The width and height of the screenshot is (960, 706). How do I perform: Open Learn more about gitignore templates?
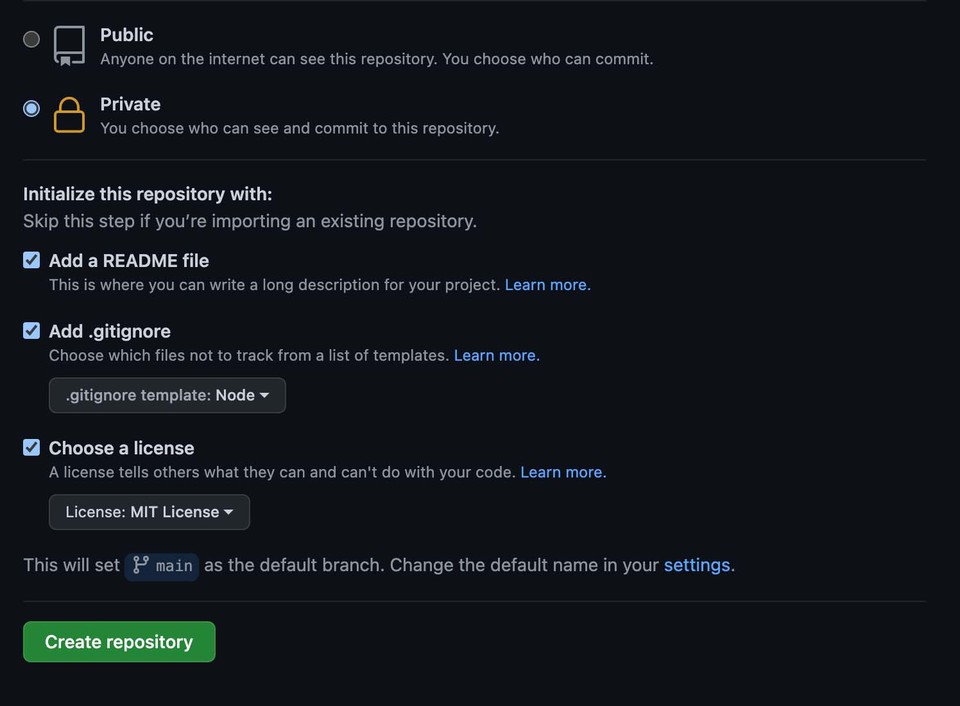point(496,355)
